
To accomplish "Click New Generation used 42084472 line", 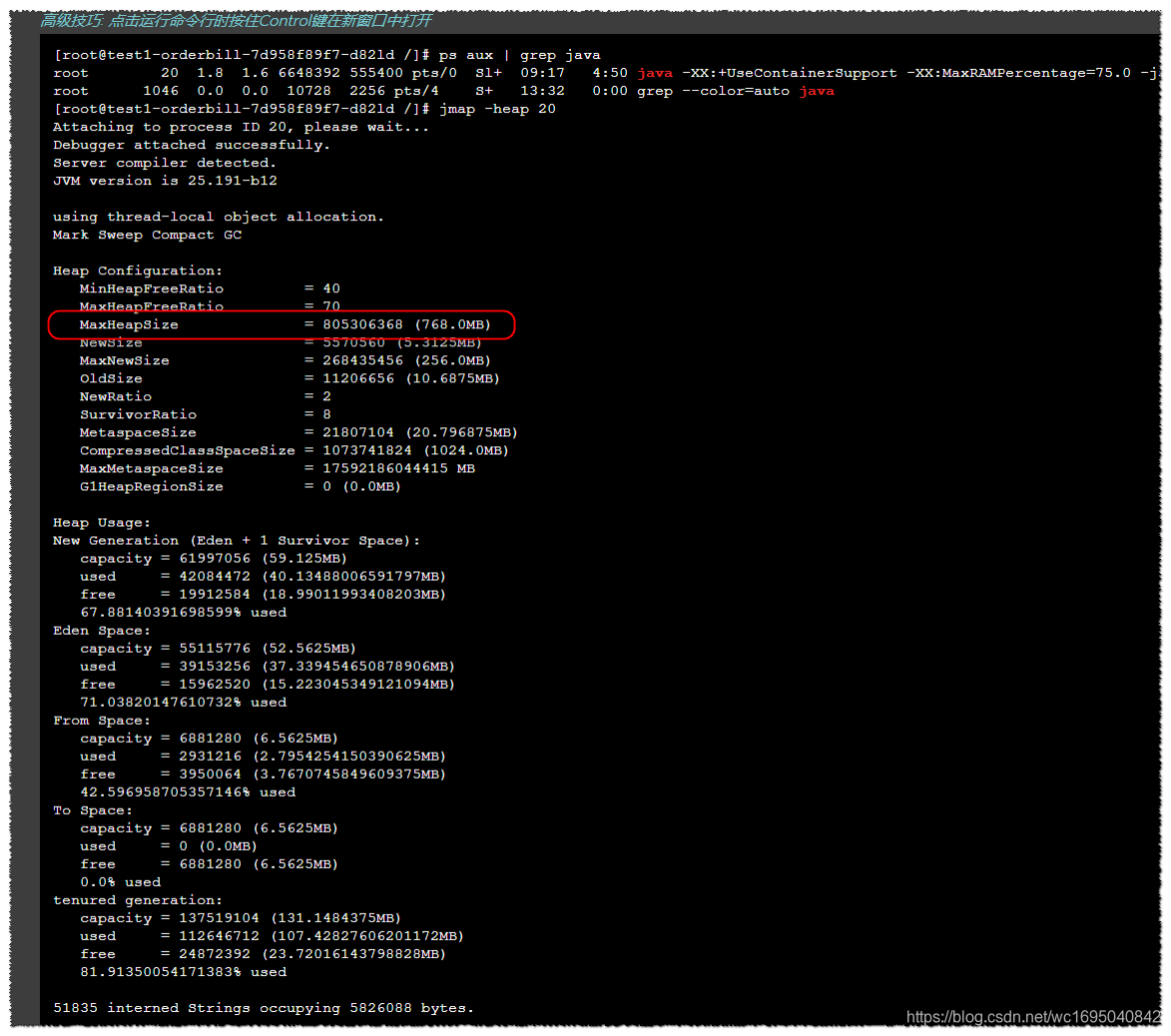I will coord(263,576).
